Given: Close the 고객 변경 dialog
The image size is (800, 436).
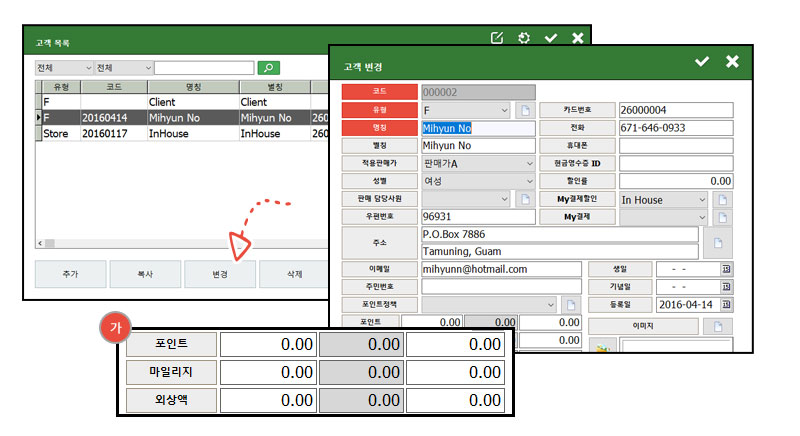Looking at the screenshot, I should tap(732, 61).
